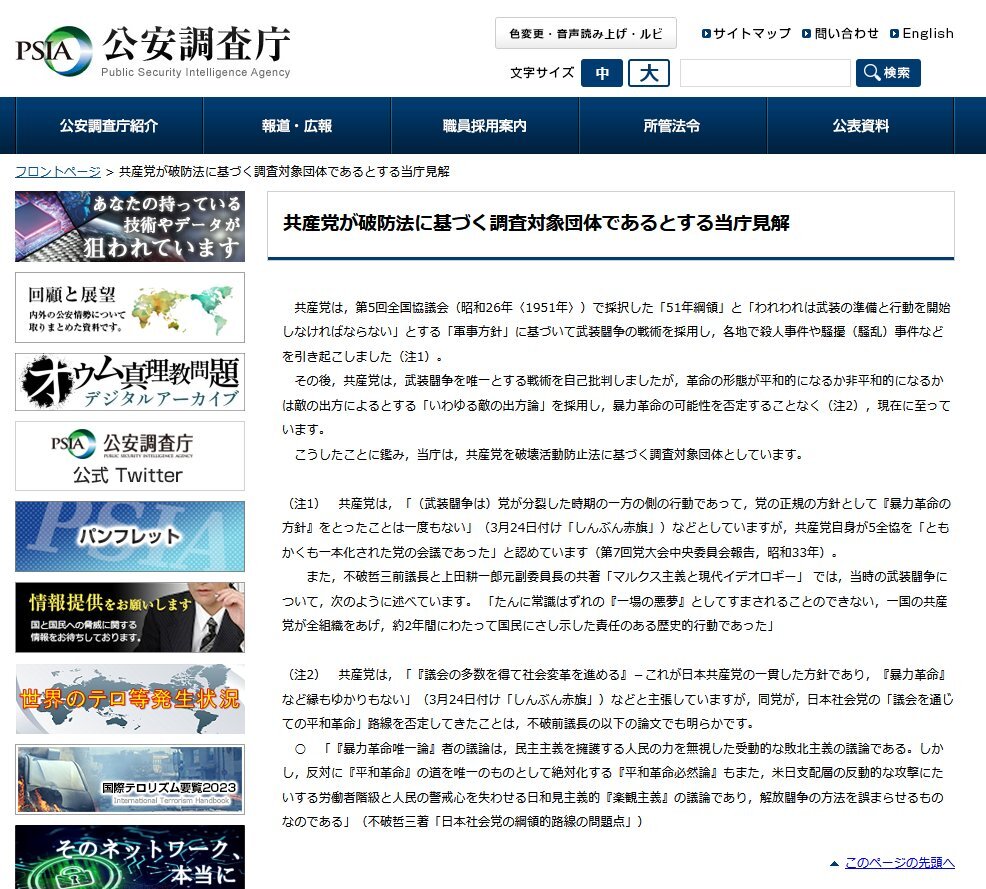Go to フロントページ breadcrumb link
Viewport: 986px width, 889px height.
click(x=58, y=172)
